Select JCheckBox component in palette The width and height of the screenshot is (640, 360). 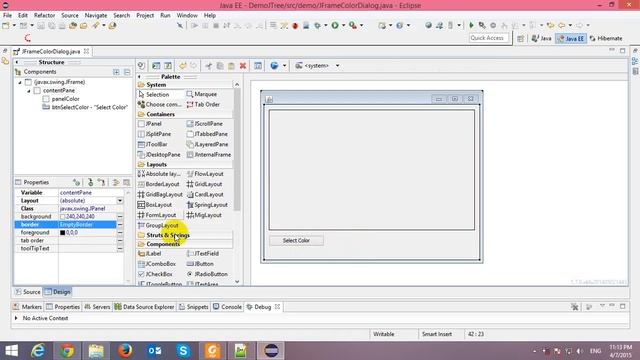156,274
